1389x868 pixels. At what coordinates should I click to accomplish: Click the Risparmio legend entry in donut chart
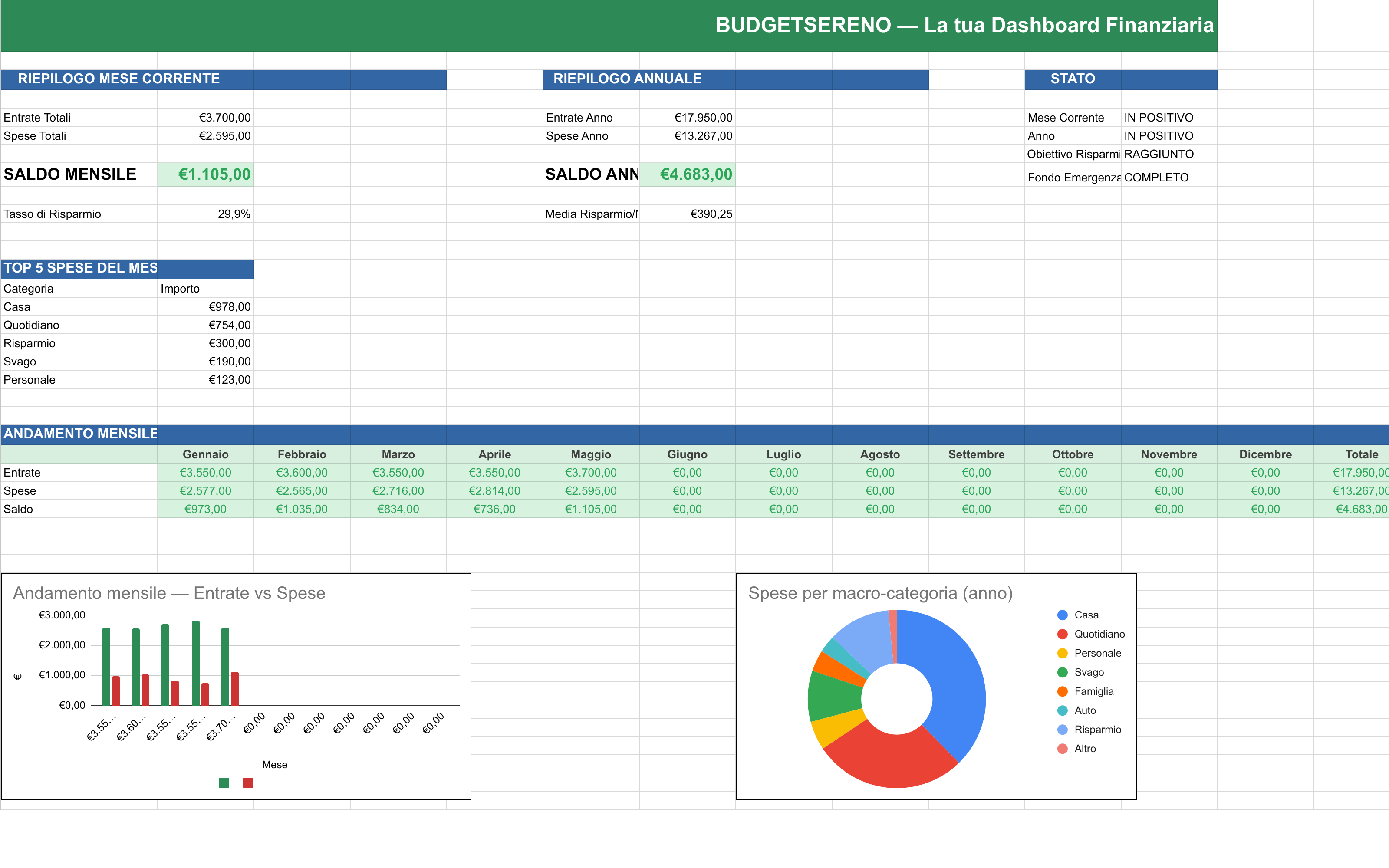point(1089,730)
